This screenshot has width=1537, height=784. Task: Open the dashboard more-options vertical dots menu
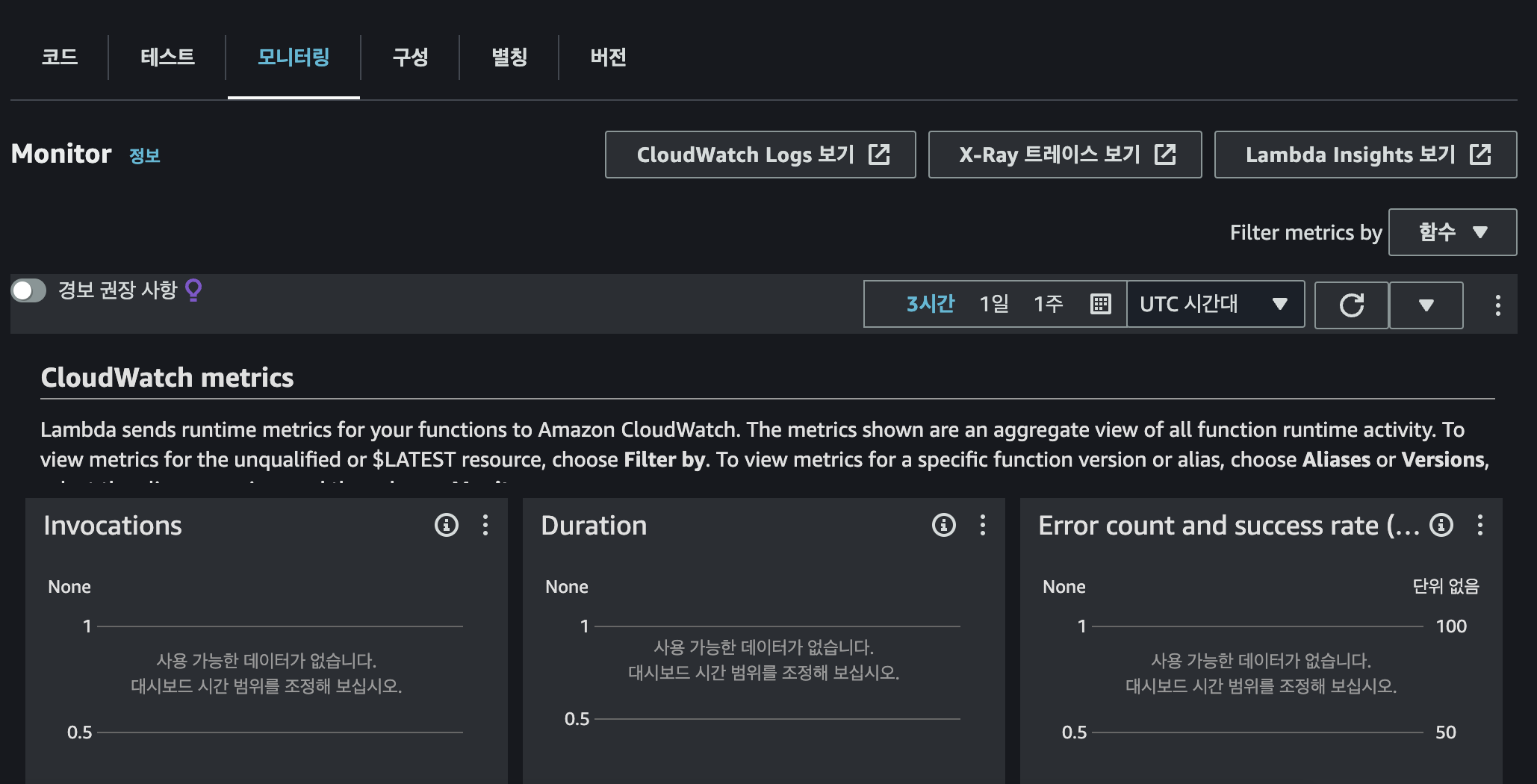(x=1497, y=305)
